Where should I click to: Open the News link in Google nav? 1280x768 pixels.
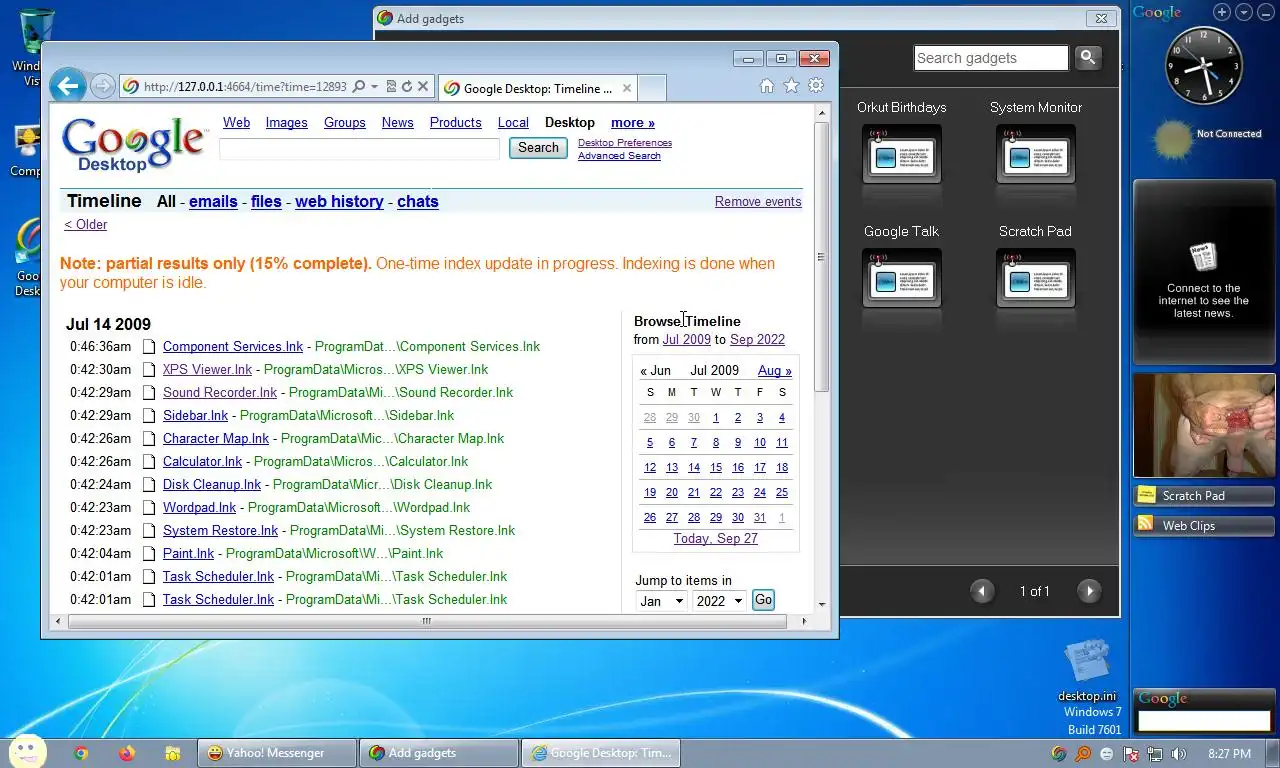click(x=397, y=122)
